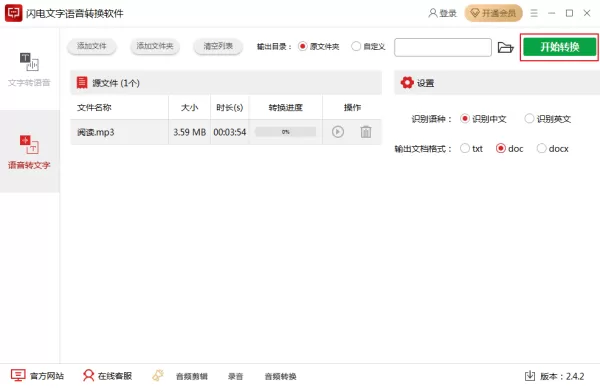Open the browse folder icon
This screenshot has width=600, height=388.
click(505, 47)
